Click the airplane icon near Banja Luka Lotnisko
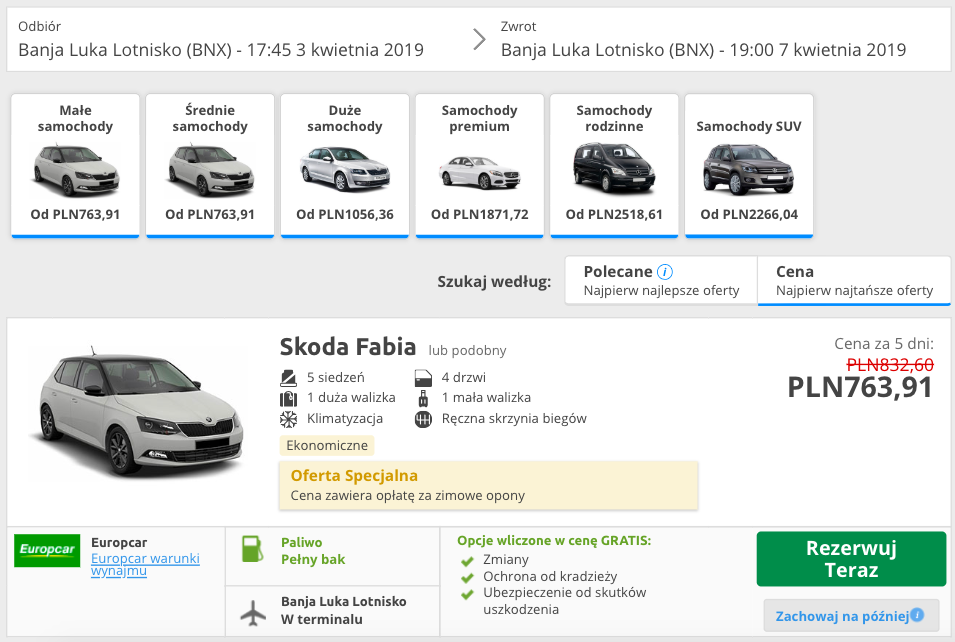955x642 pixels. coord(253,611)
